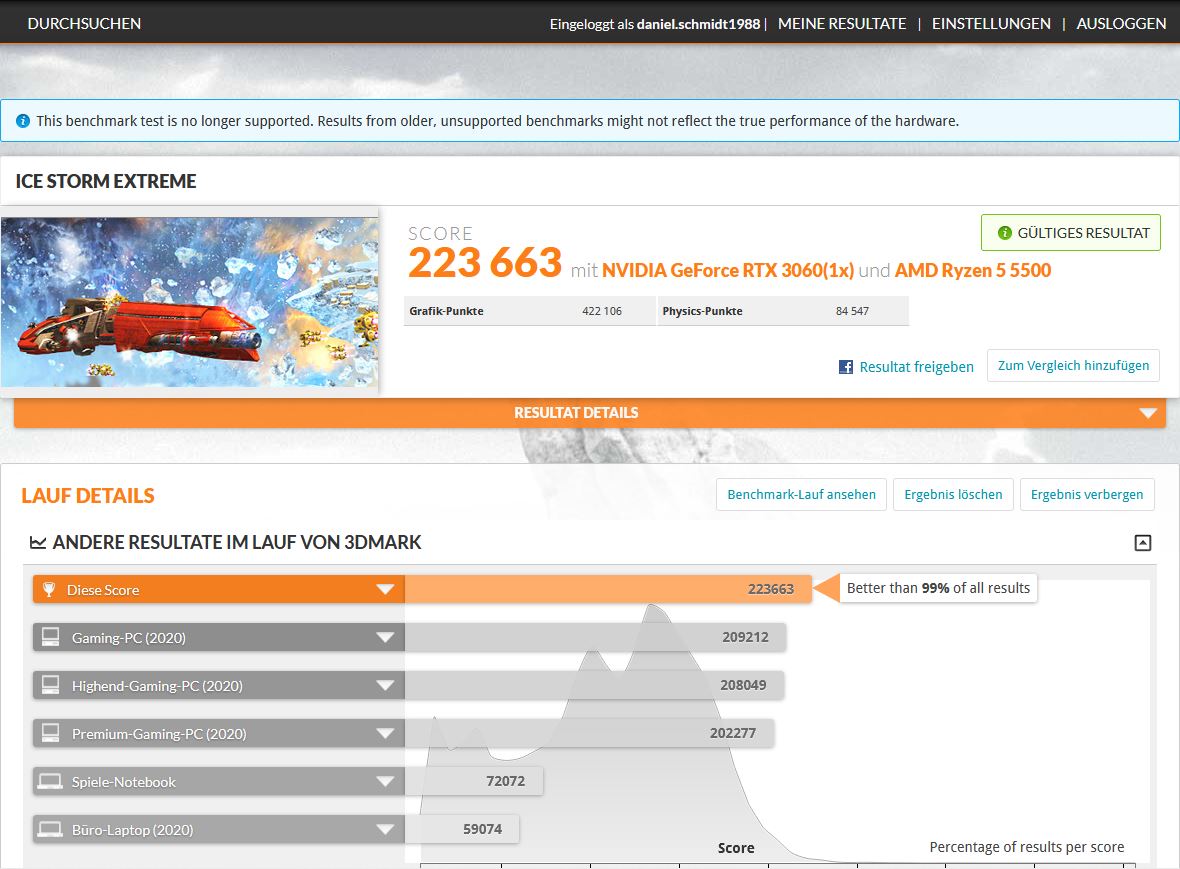Click the AMD Ryzen 5 5500 link
This screenshot has width=1180, height=869.
973,270
